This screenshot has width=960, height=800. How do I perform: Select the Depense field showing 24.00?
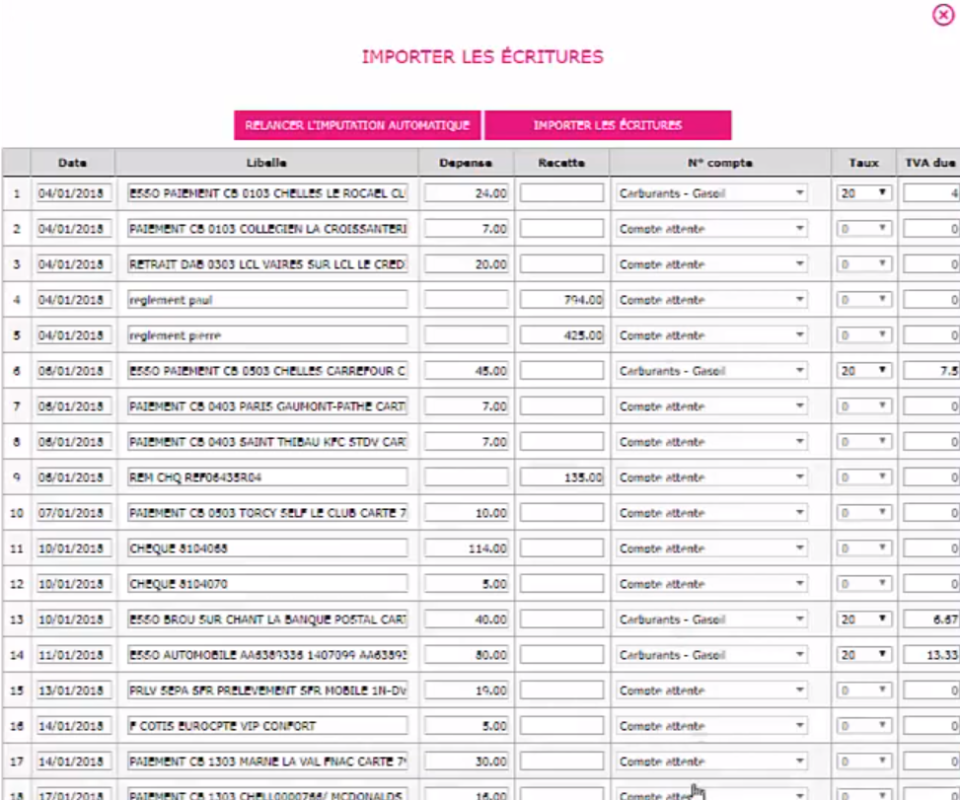coord(467,193)
